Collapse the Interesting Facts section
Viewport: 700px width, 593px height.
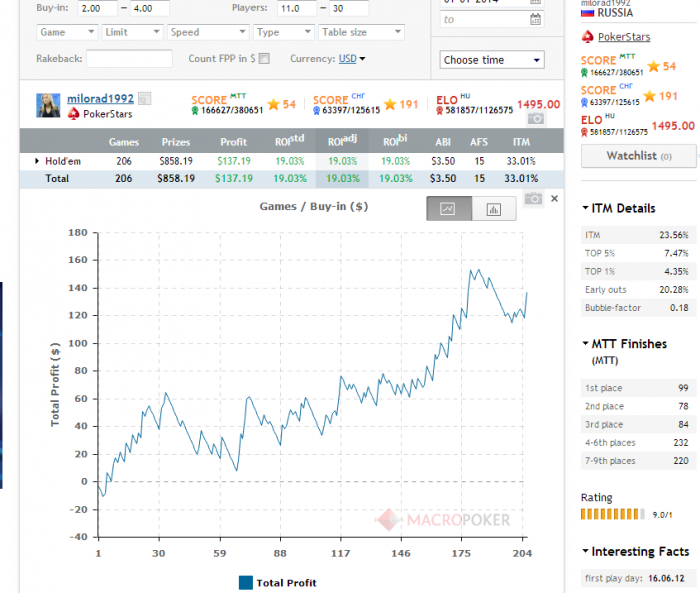(x=585, y=551)
